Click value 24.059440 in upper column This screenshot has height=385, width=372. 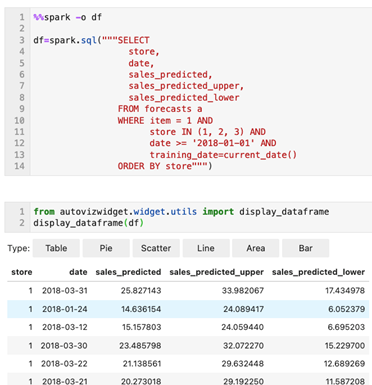point(243,327)
